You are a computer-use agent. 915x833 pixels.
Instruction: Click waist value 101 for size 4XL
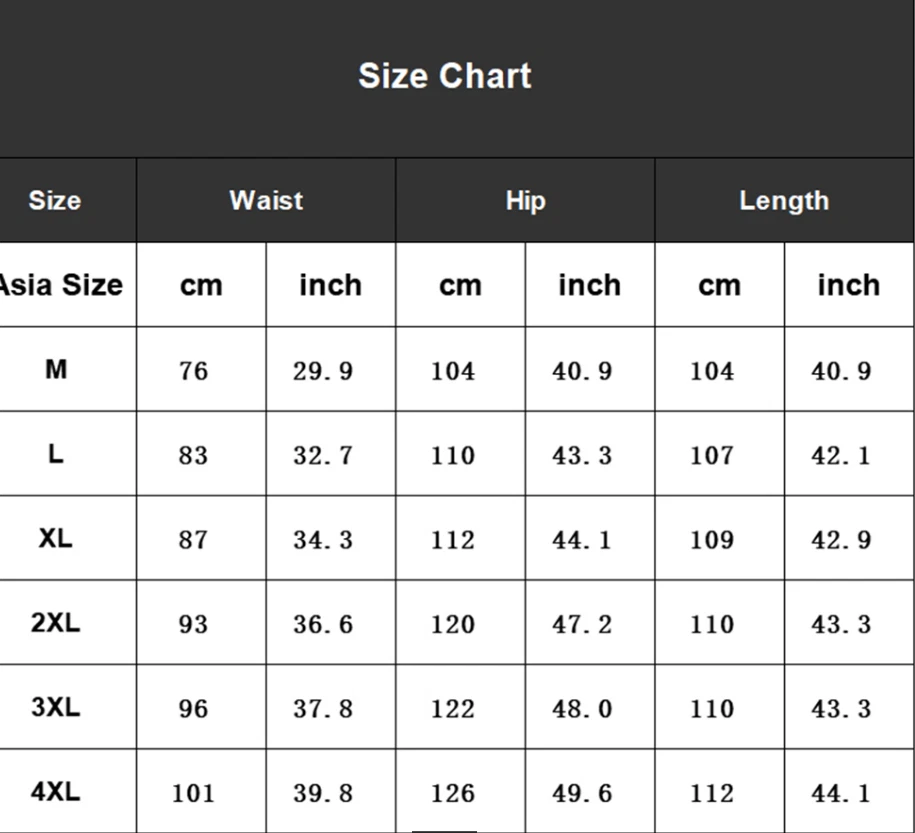pyautogui.click(x=193, y=794)
